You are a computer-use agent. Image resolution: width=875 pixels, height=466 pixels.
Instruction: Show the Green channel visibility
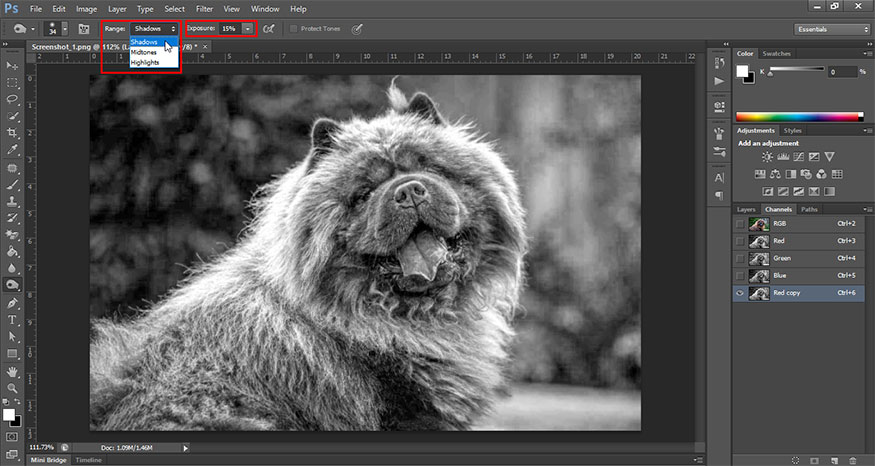(740, 258)
